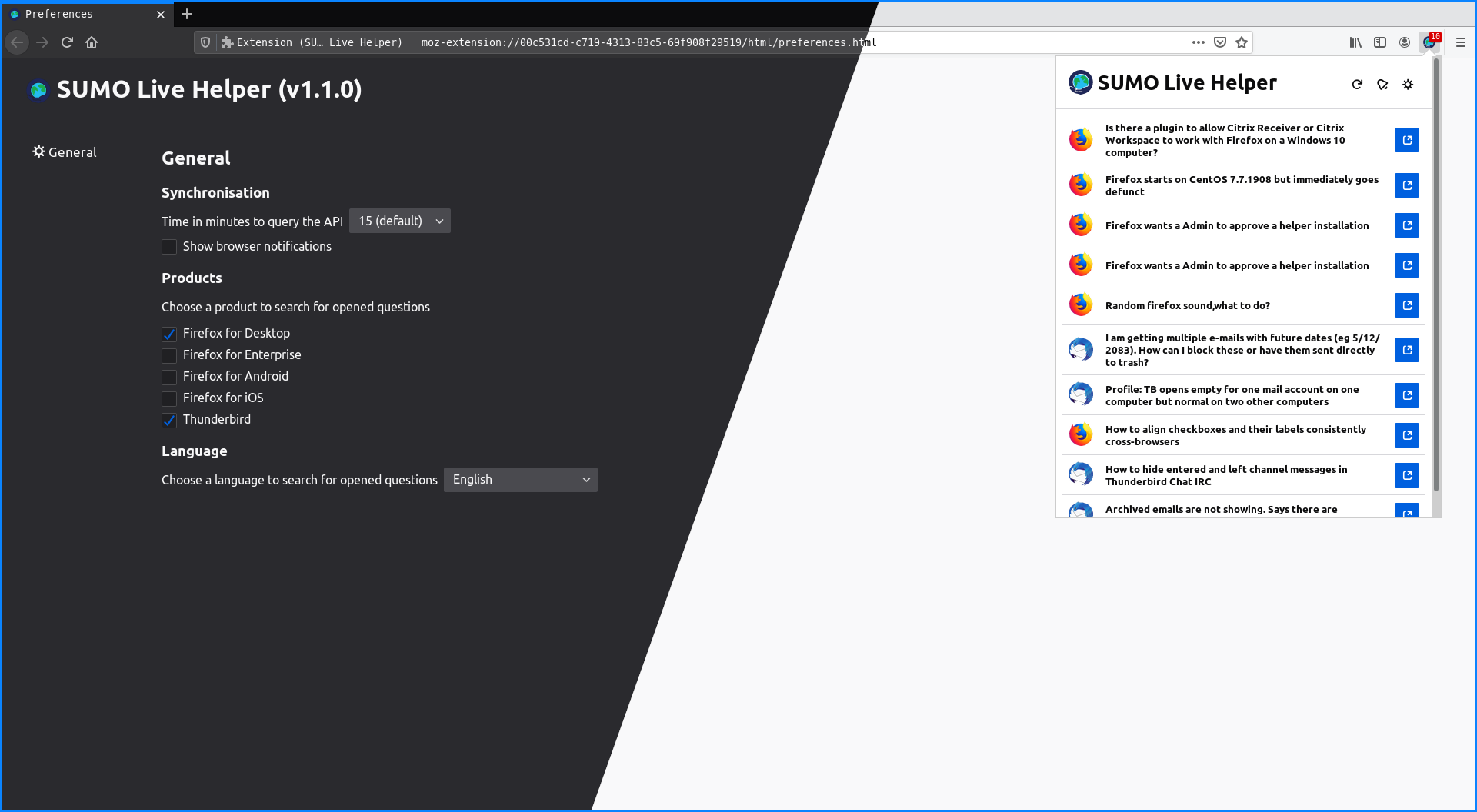The width and height of the screenshot is (1477, 812).
Task: Open the future dates e-mails question
Action: (x=1407, y=350)
